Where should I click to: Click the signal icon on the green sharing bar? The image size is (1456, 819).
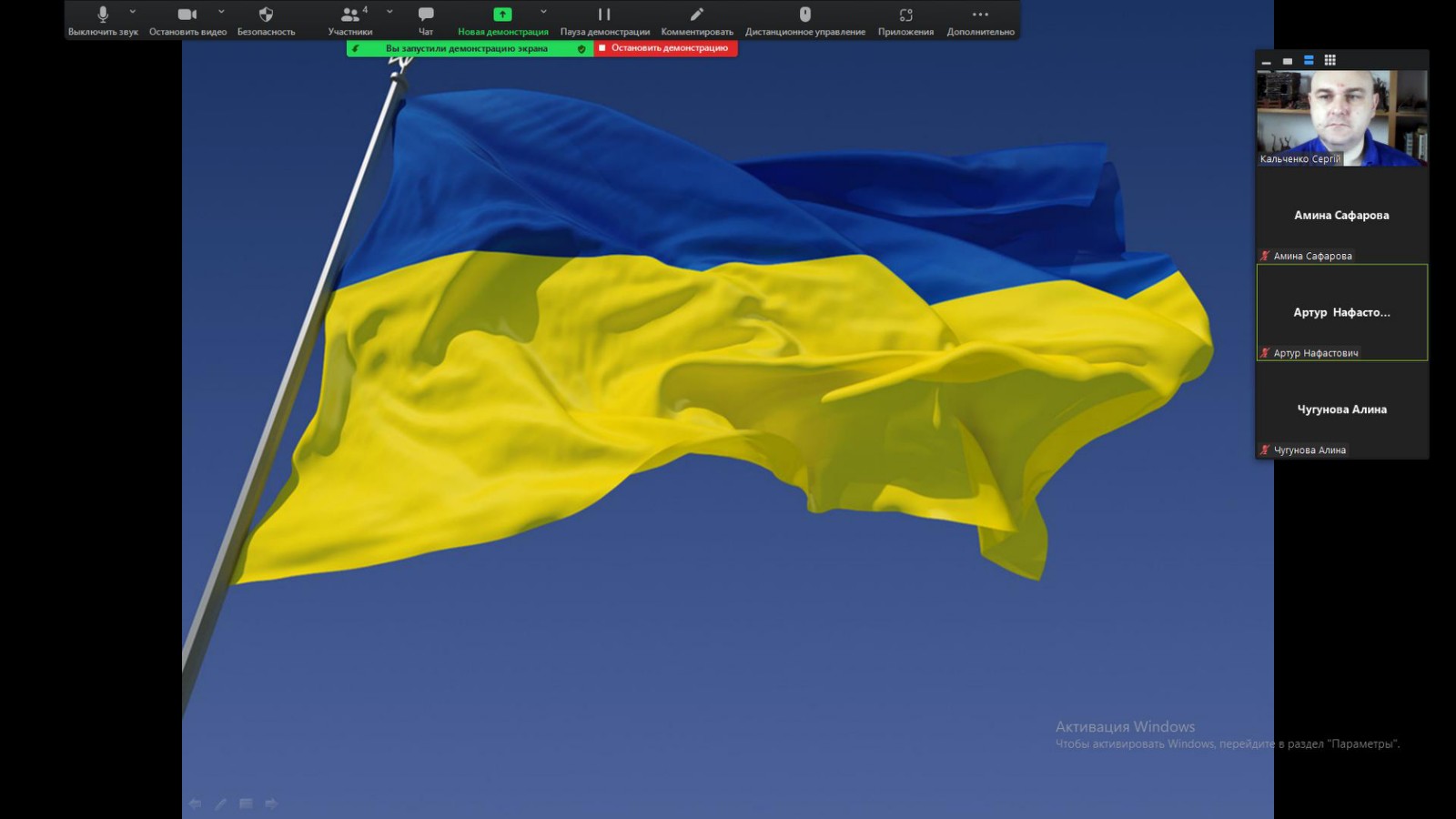coord(356,49)
